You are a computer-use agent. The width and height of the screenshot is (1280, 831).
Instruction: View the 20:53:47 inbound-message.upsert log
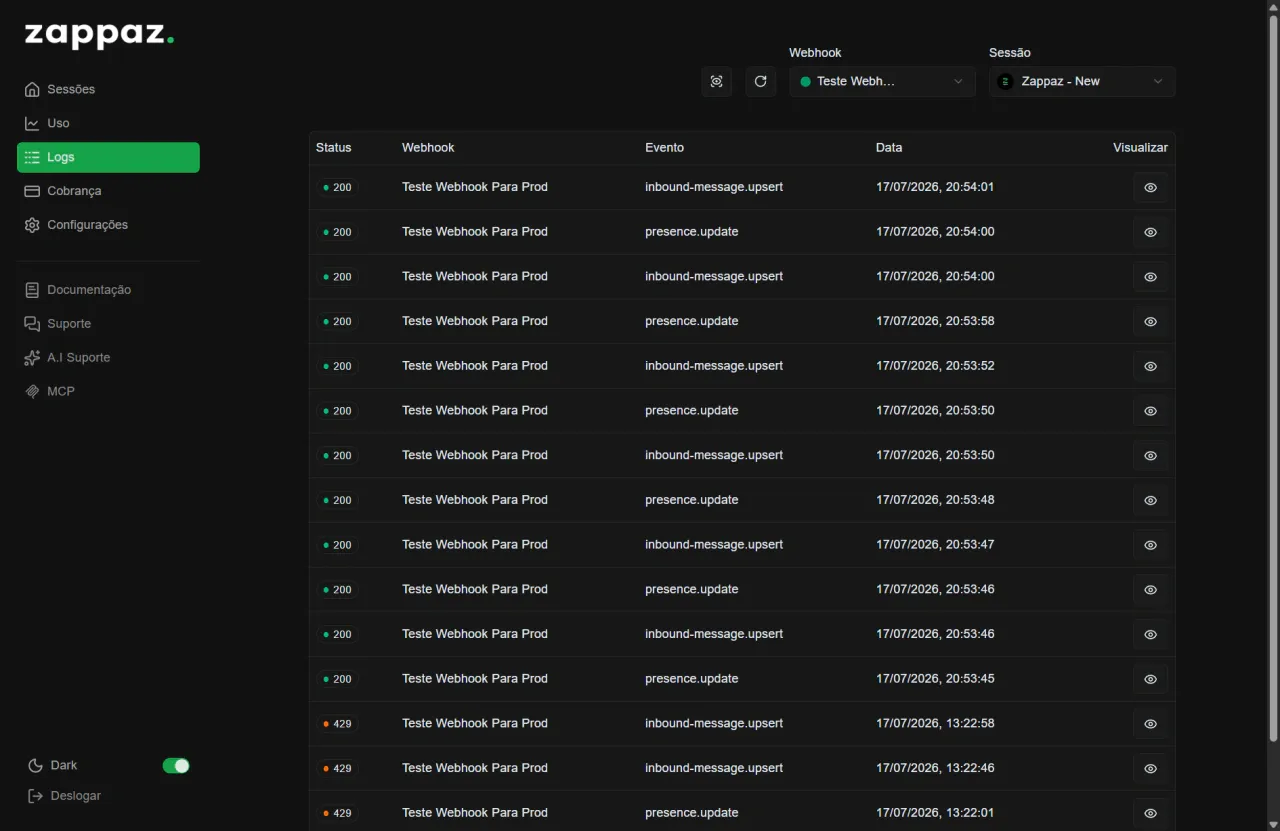tap(1150, 545)
